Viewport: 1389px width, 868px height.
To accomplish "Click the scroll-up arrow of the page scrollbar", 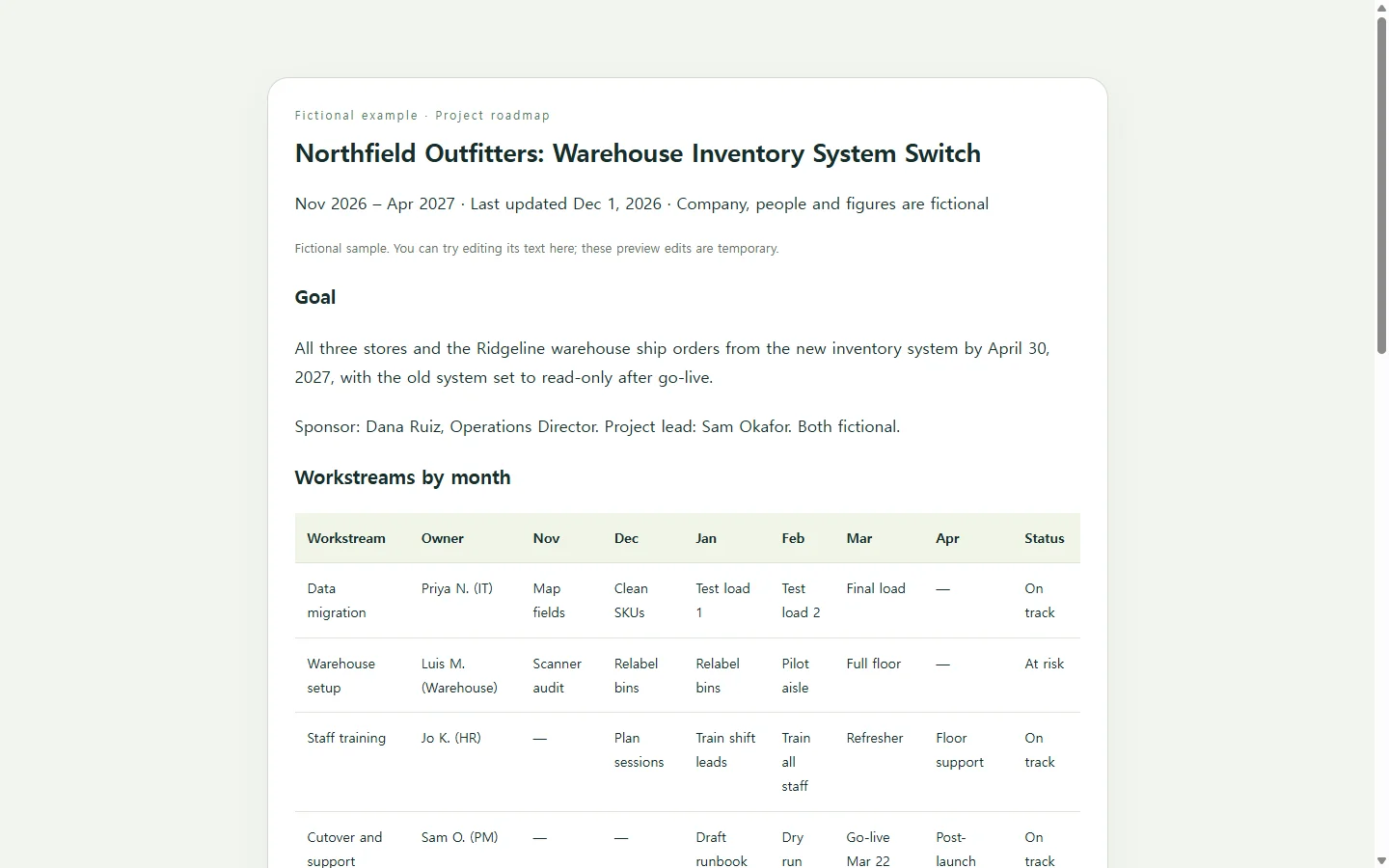I will [x=1381, y=8].
